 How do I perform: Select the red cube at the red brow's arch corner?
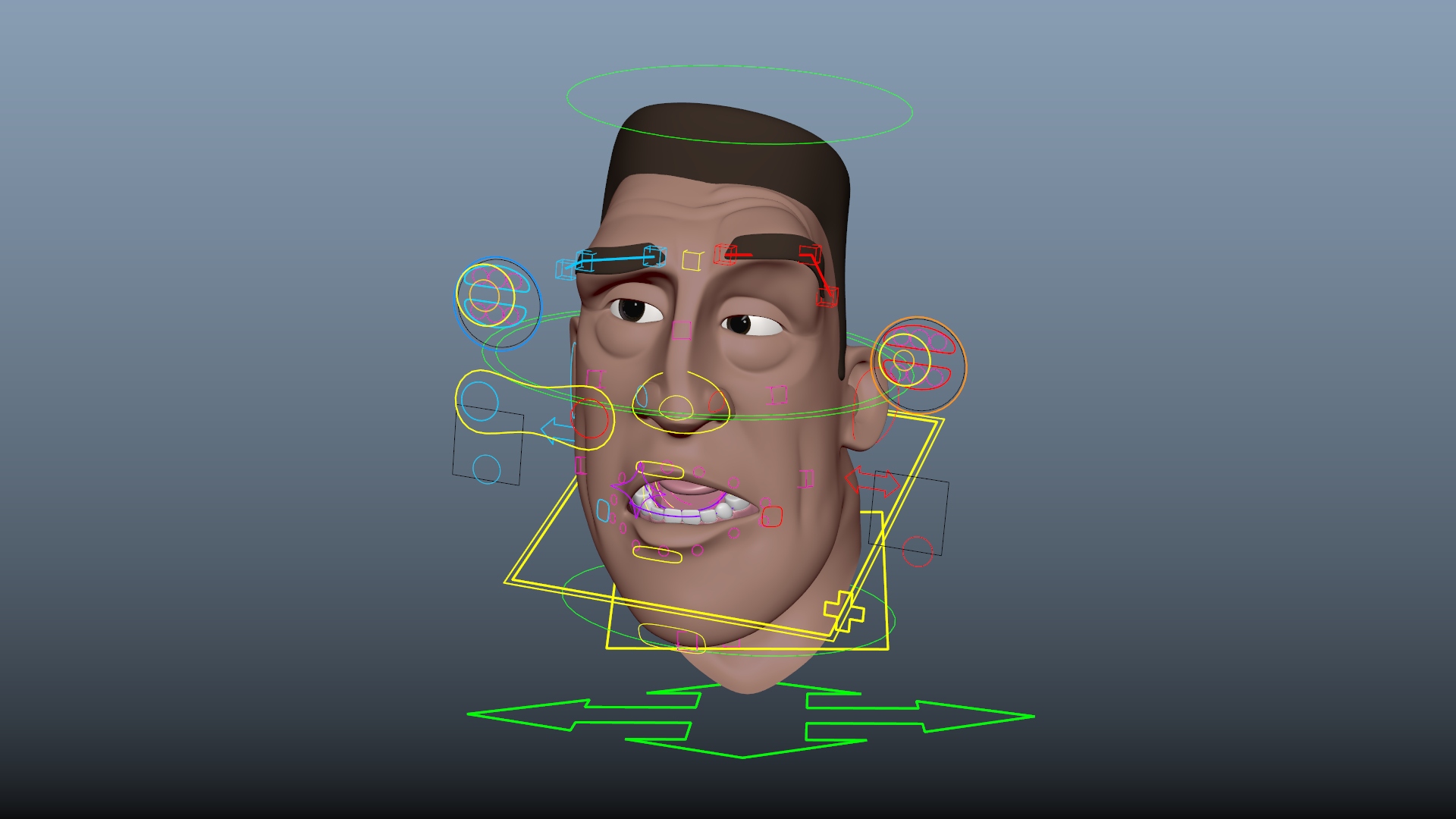tap(810, 253)
